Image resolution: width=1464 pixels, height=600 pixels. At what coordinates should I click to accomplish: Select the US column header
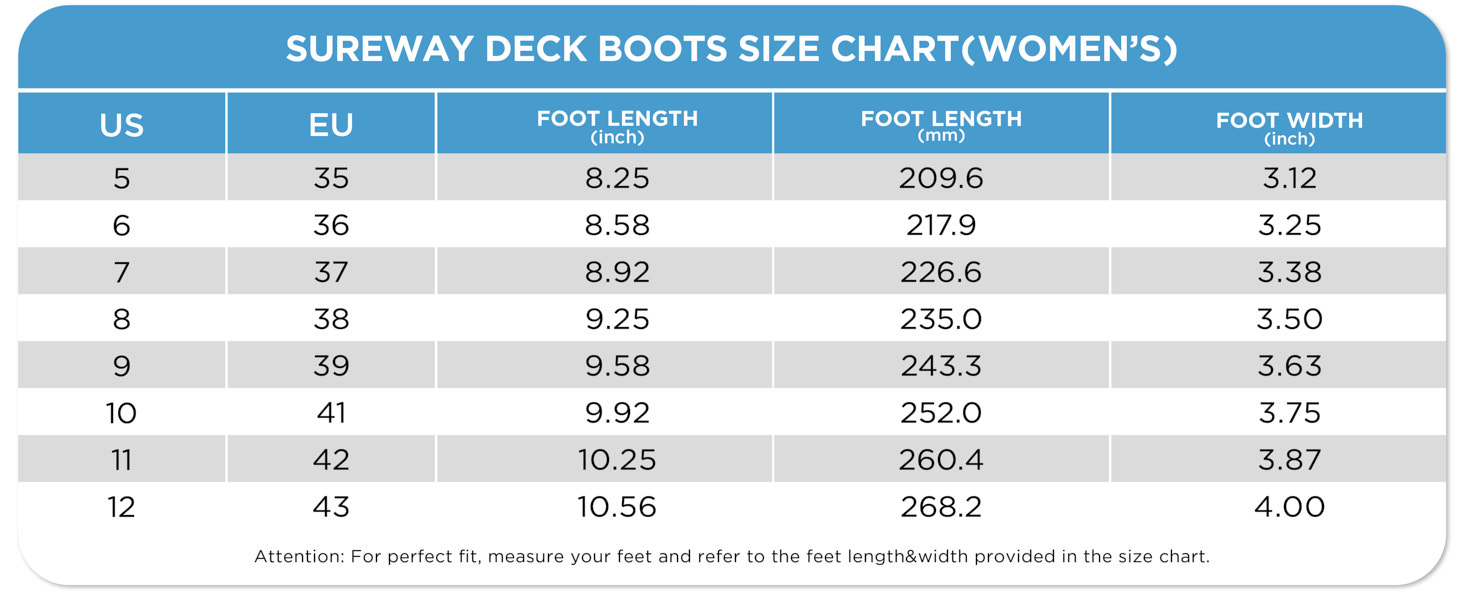click(x=121, y=125)
